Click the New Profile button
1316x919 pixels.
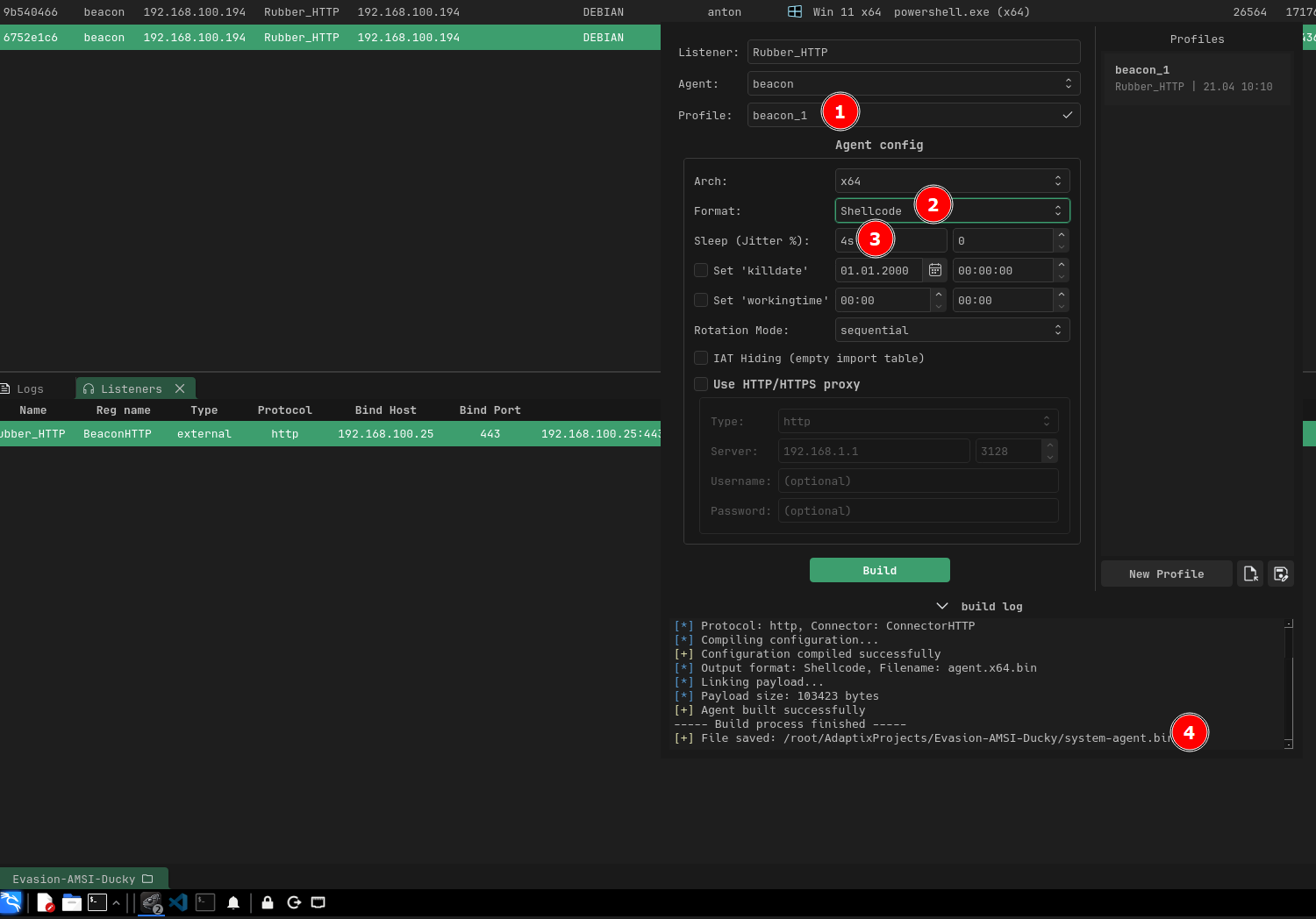1166,573
